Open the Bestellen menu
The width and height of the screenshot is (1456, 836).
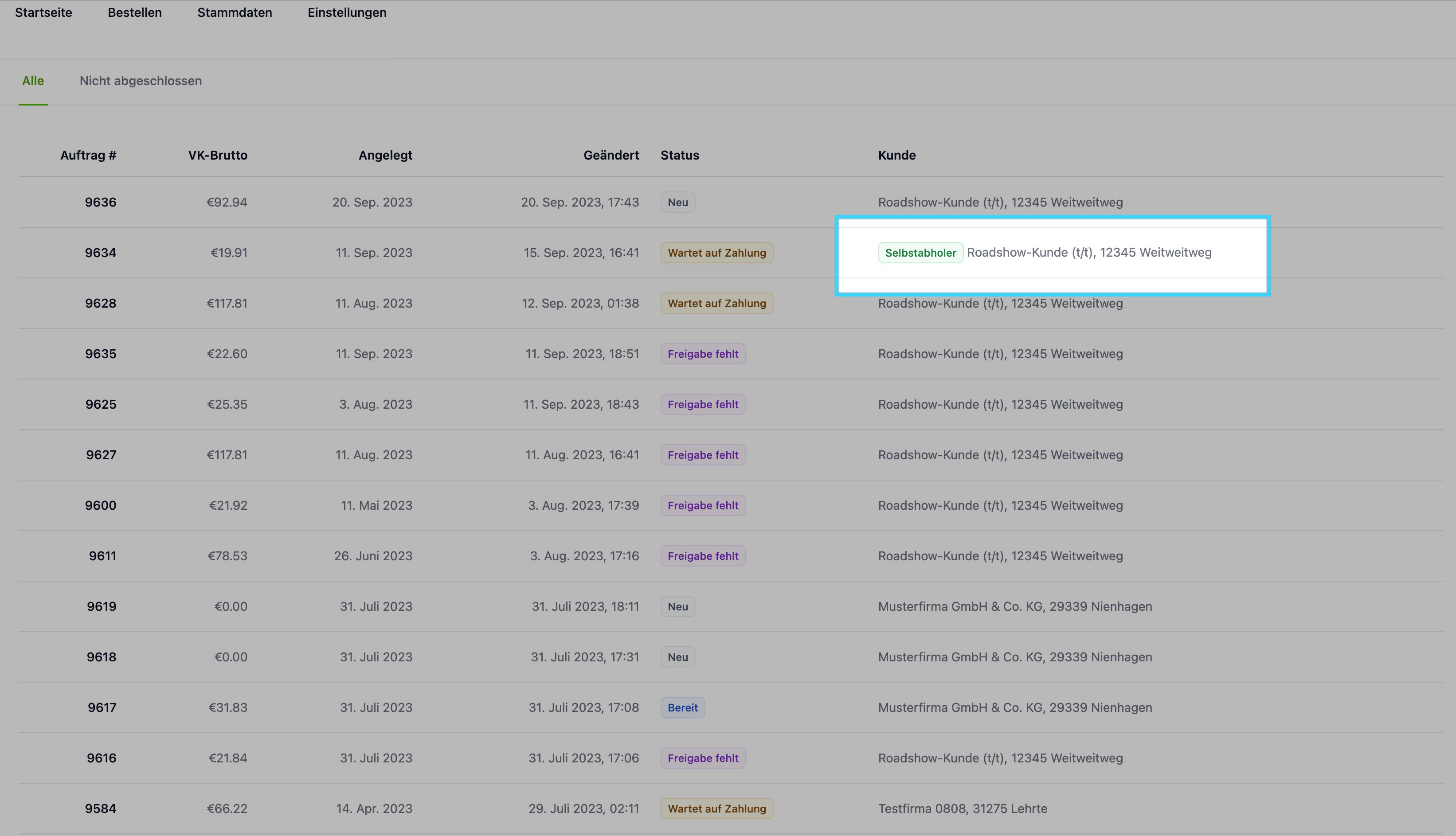(135, 12)
